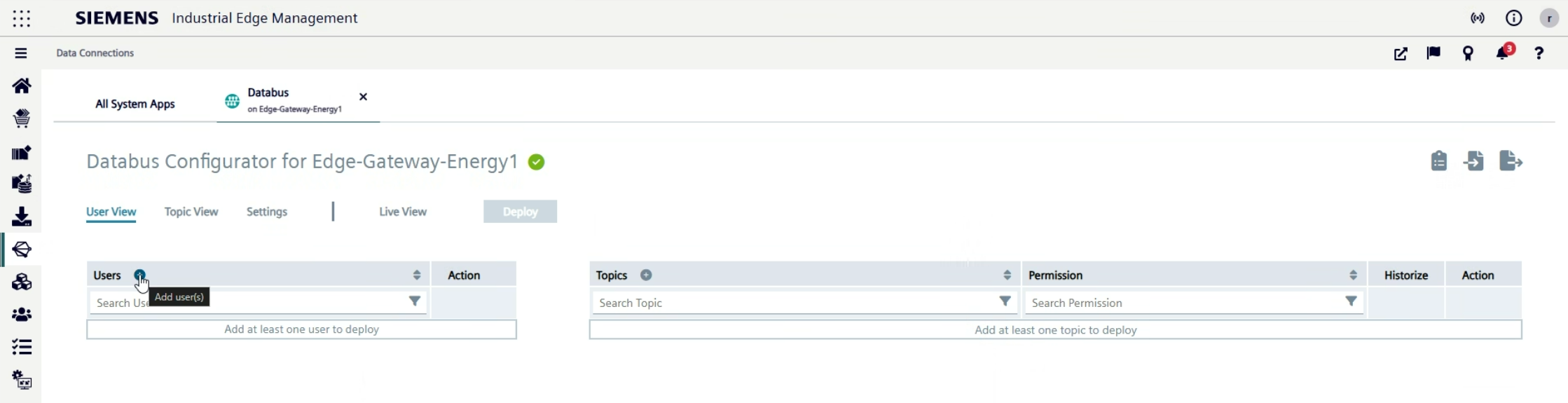Open the Search Permission filter dropdown
The image size is (1568, 403).
tap(1351, 301)
